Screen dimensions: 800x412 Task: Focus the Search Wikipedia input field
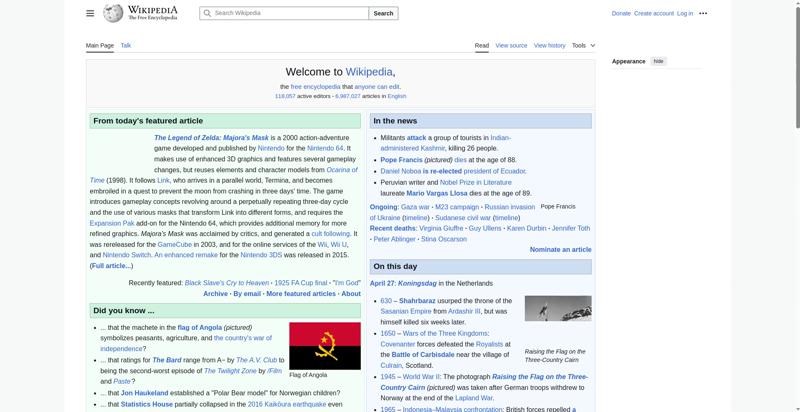pos(284,13)
